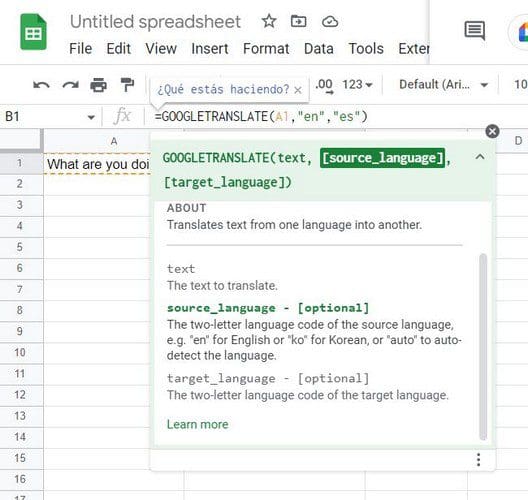Click the [target_language]) syntax text
Screen dimensions: 528x500
pyautogui.click(x=228, y=182)
